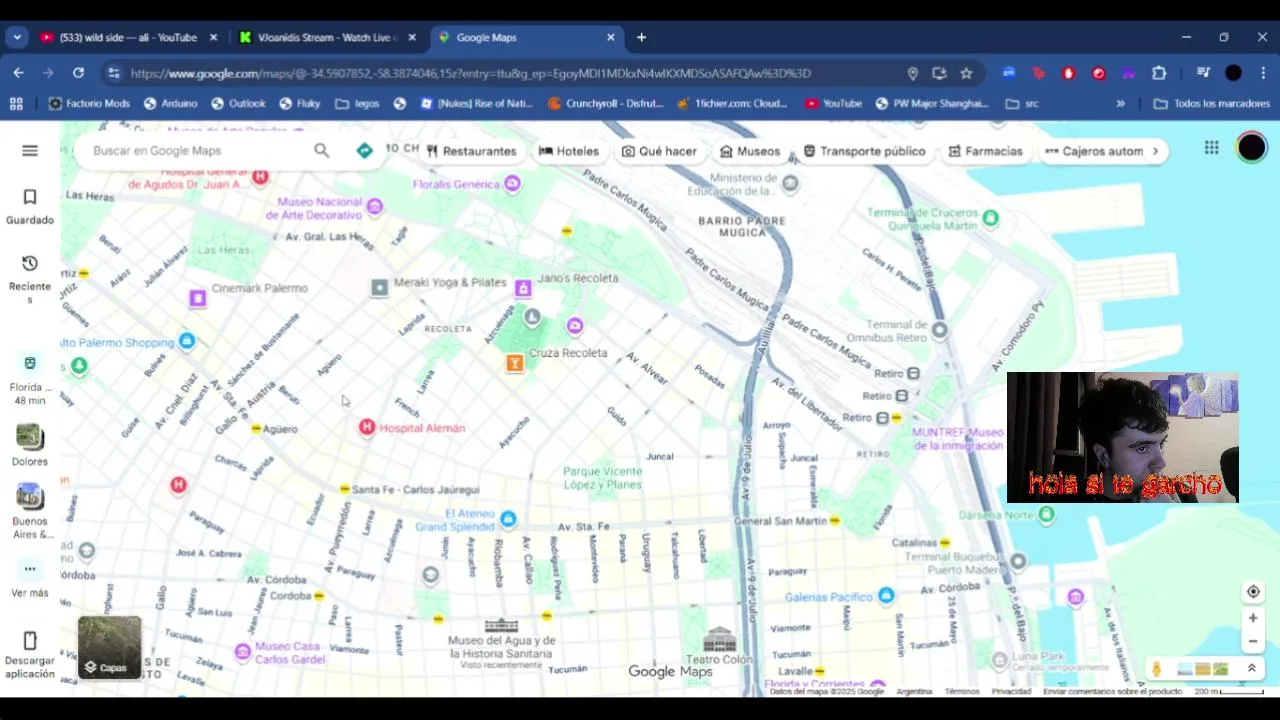Open Todos los marcadores folder

pyautogui.click(x=1211, y=103)
